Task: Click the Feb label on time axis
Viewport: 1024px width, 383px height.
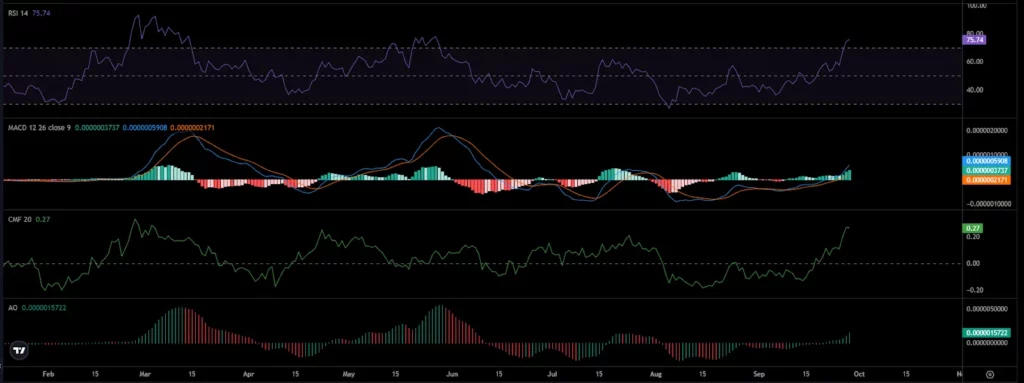Action: [48, 375]
